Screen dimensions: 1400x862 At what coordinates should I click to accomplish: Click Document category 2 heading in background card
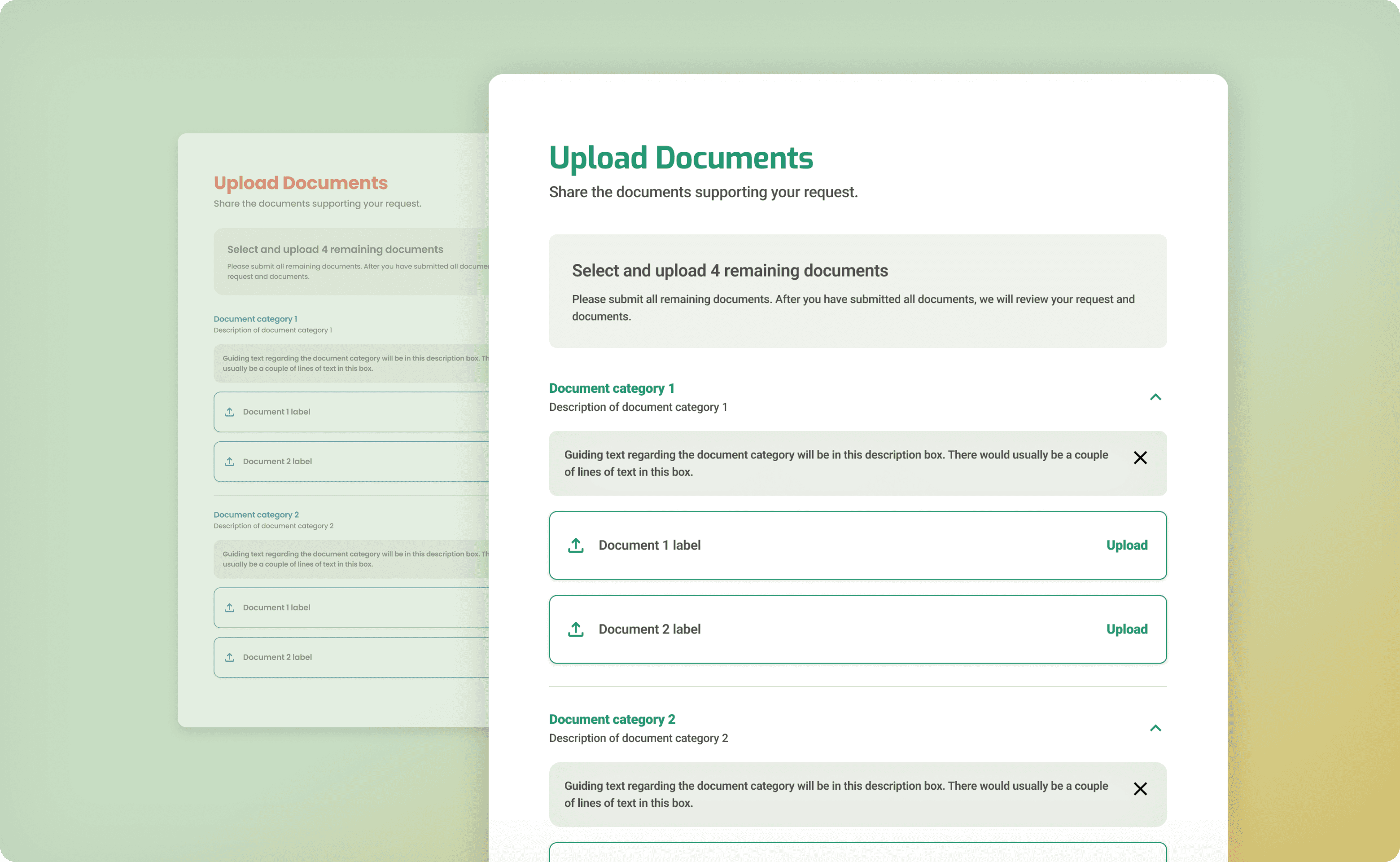[256, 515]
